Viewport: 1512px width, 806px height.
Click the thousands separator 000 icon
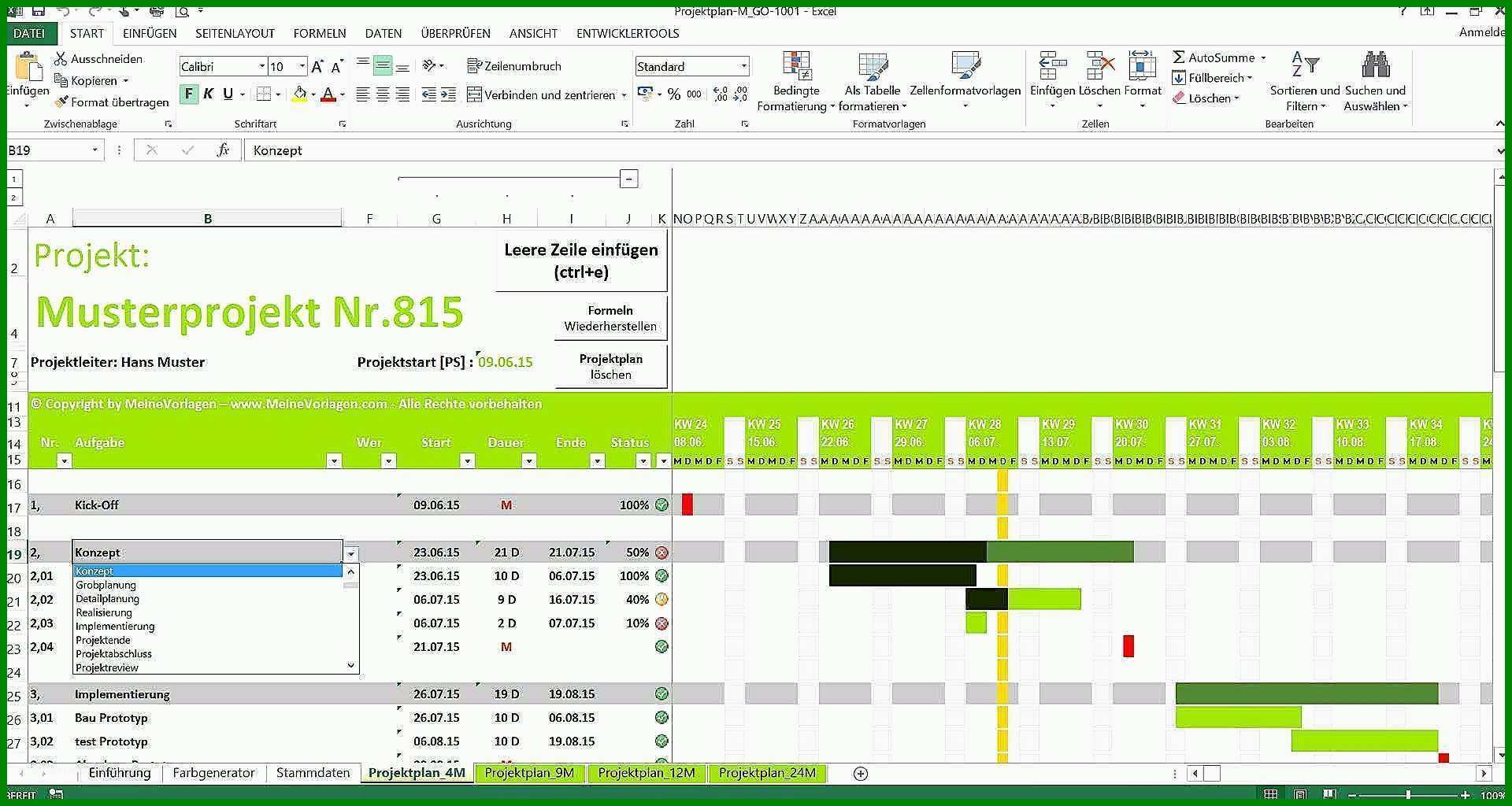[x=694, y=94]
